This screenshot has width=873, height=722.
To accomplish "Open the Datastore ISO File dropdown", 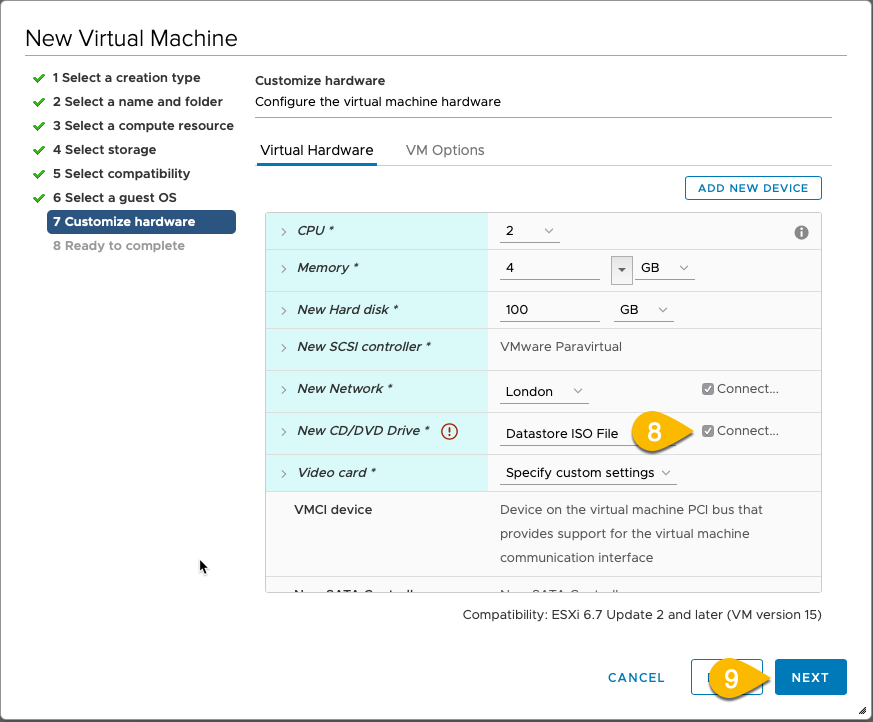I will click(x=587, y=434).
